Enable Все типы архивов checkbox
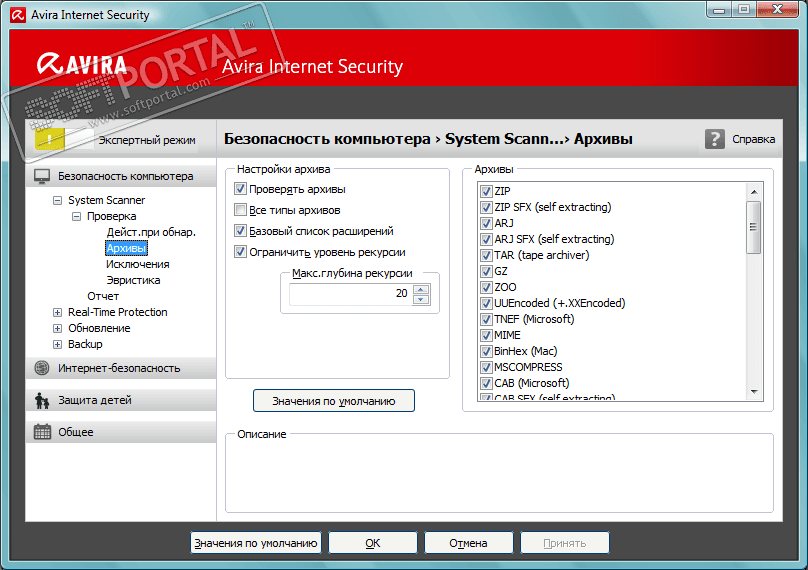This screenshot has height=570, width=808. pos(240,210)
